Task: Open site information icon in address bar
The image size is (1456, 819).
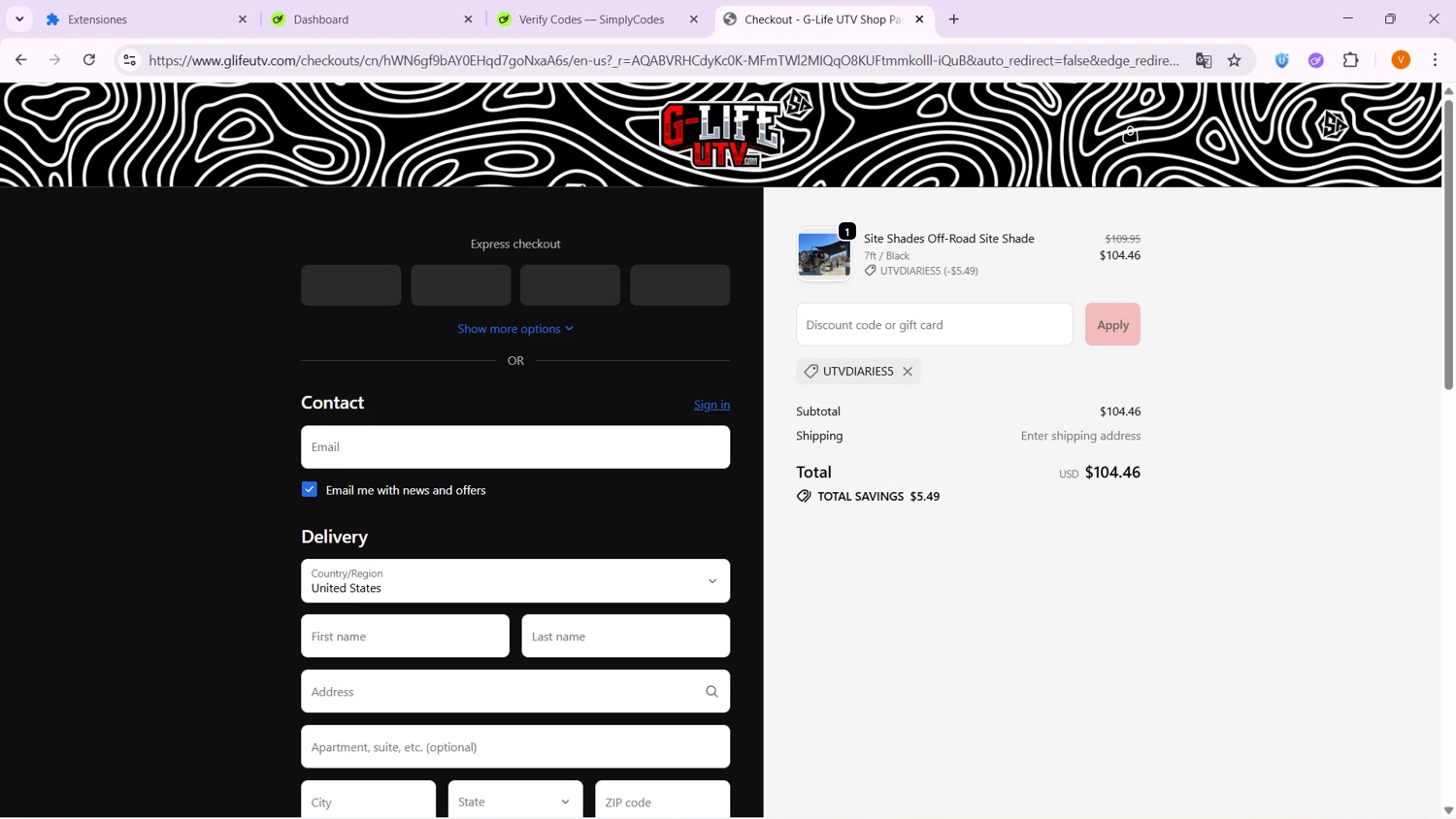Action: (x=129, y=60)
